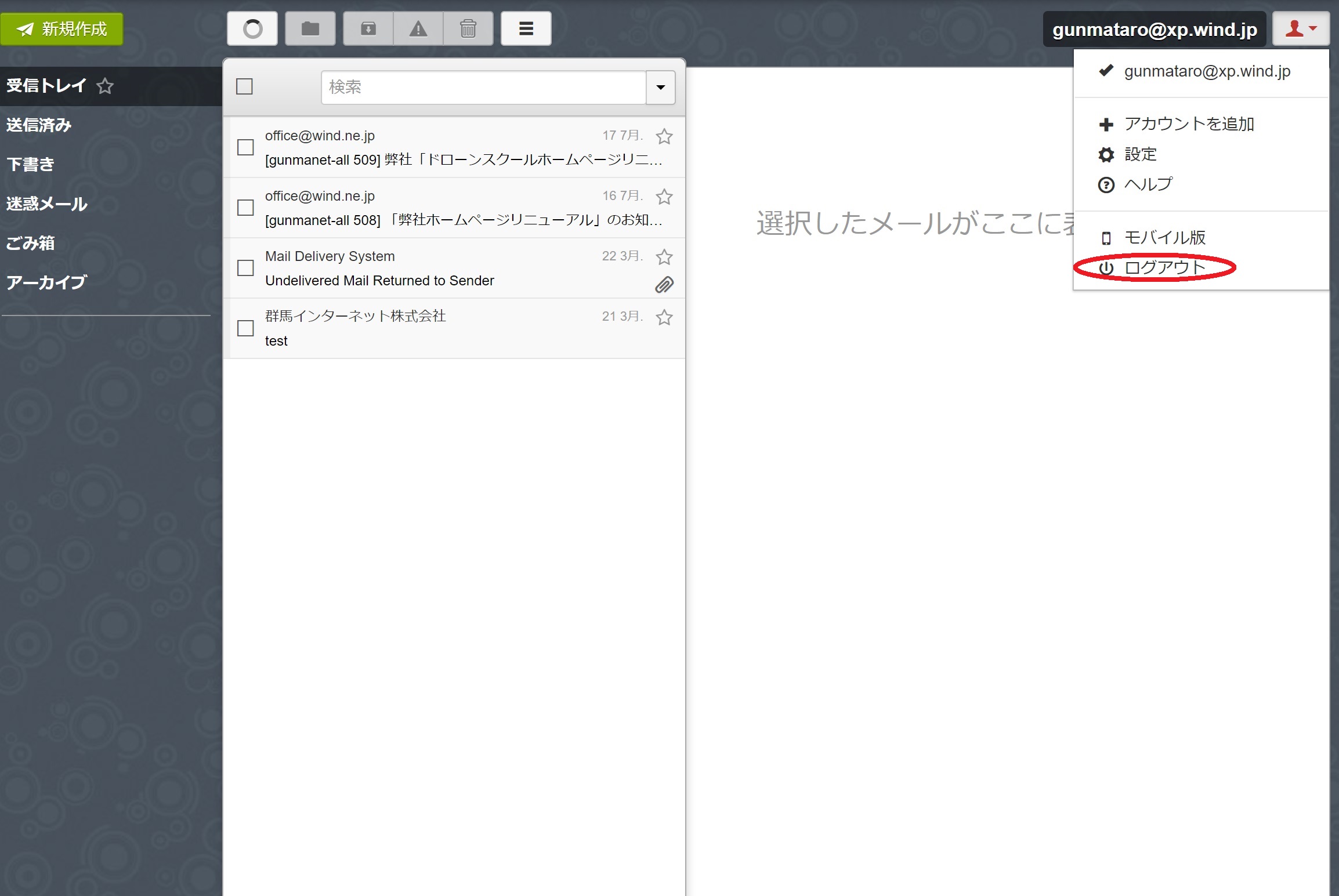The image size is (1339, 896).
Task: Open the [gunmanet-all 509] message subject
Action: 463,159
